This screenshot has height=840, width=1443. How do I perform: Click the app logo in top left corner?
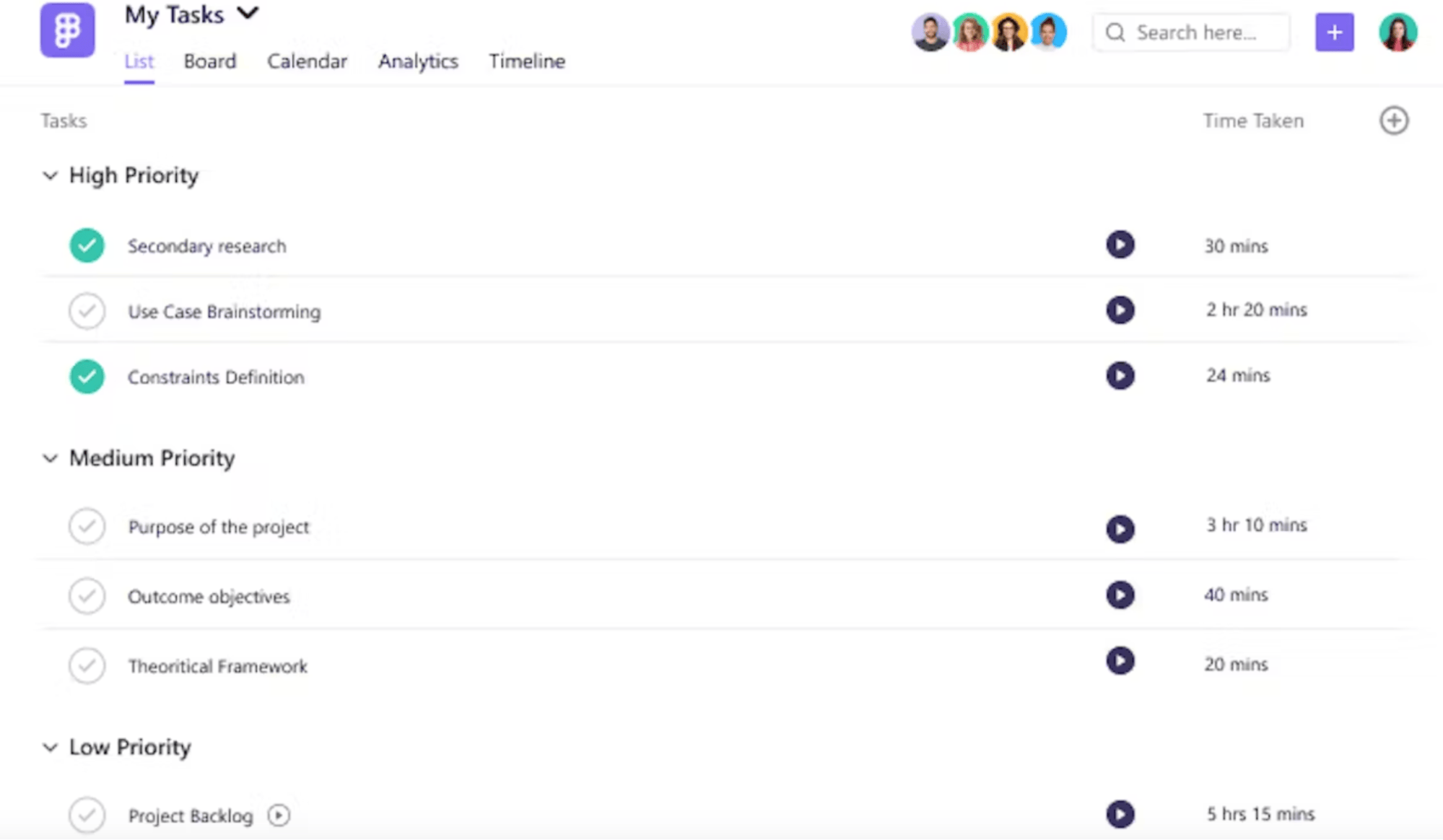[67, 30]
